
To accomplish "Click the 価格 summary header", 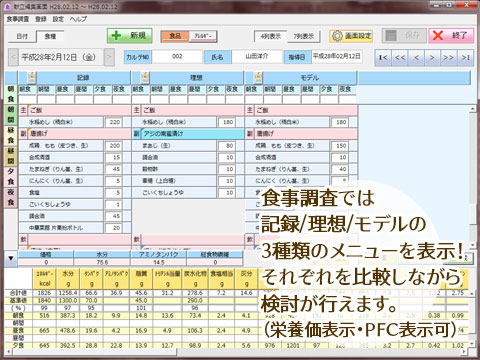I will coord(46,254).
